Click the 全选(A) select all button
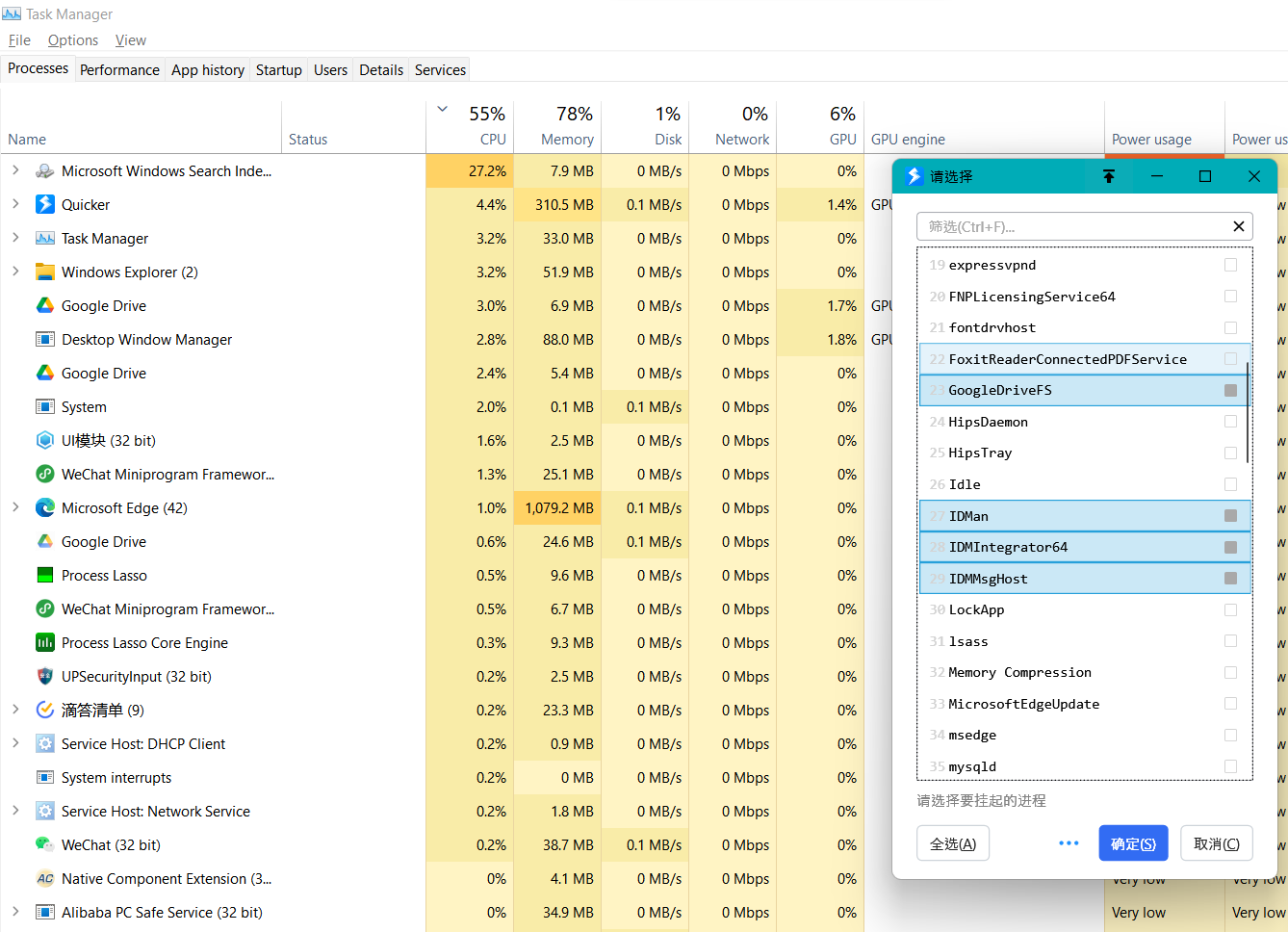 (953, 843)
